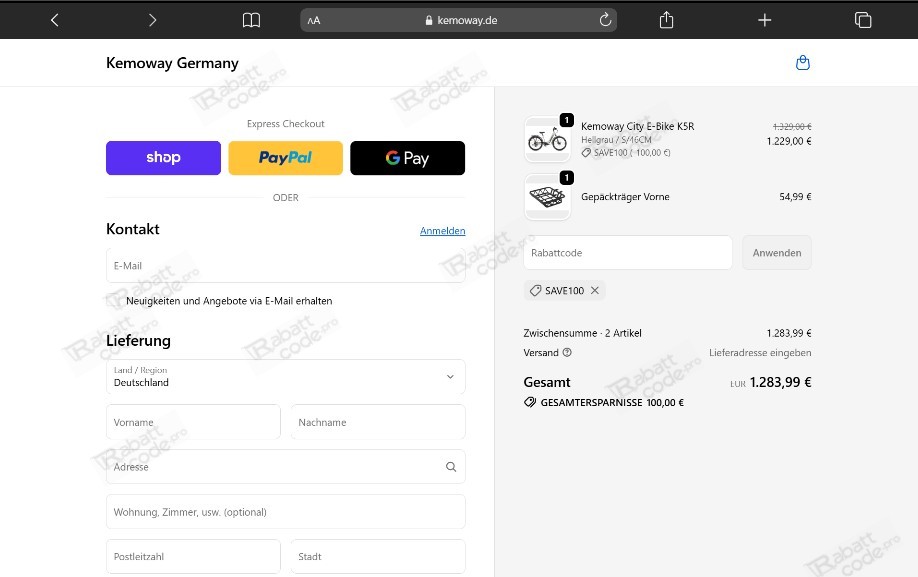Focus the Stadt field
918x577 pixels.
[x=378, y=557]
